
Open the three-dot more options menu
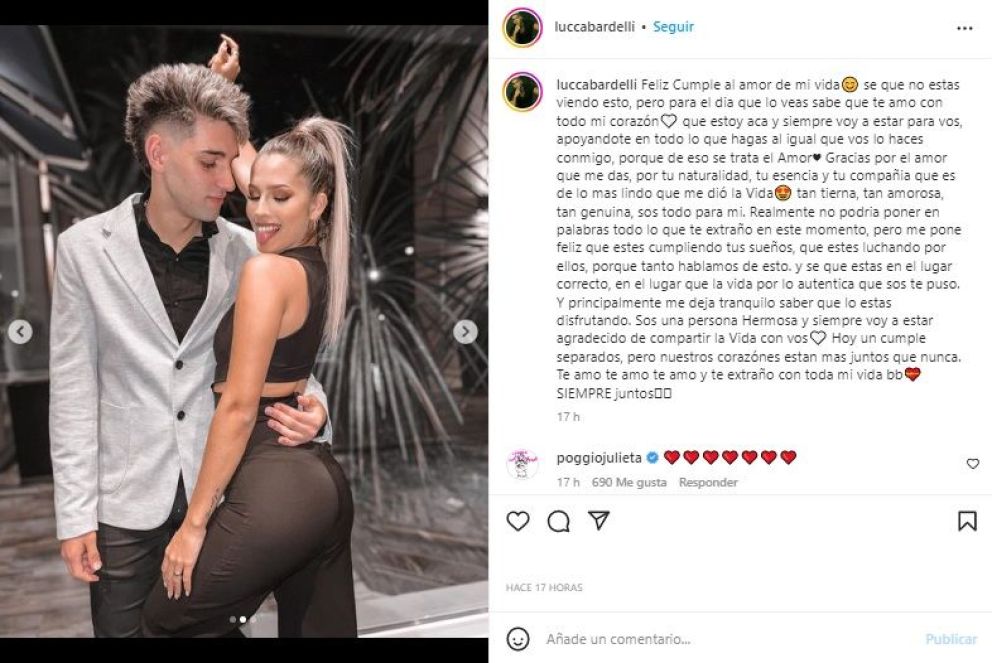click(964, 28)
